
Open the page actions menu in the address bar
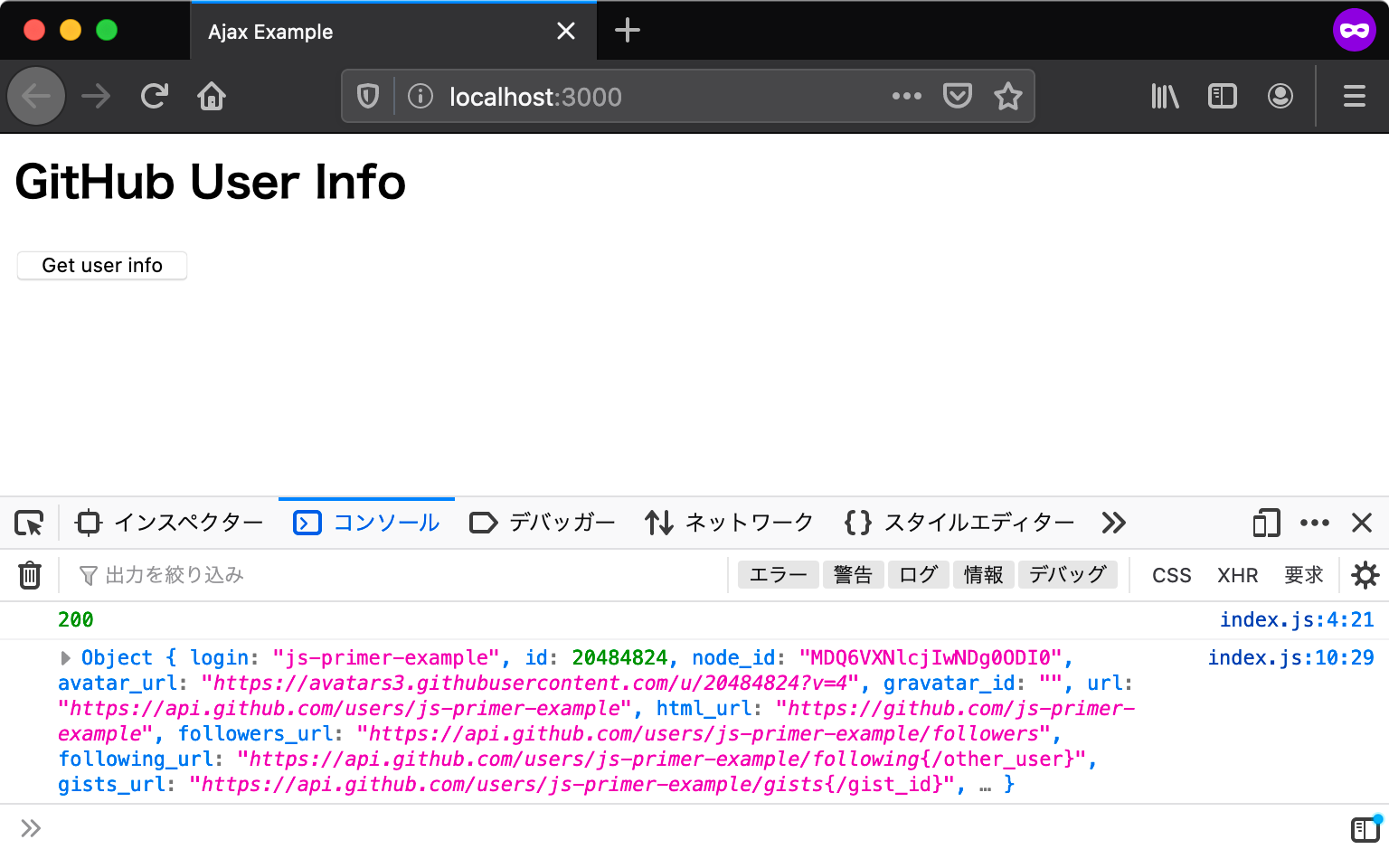click(907, 96)
